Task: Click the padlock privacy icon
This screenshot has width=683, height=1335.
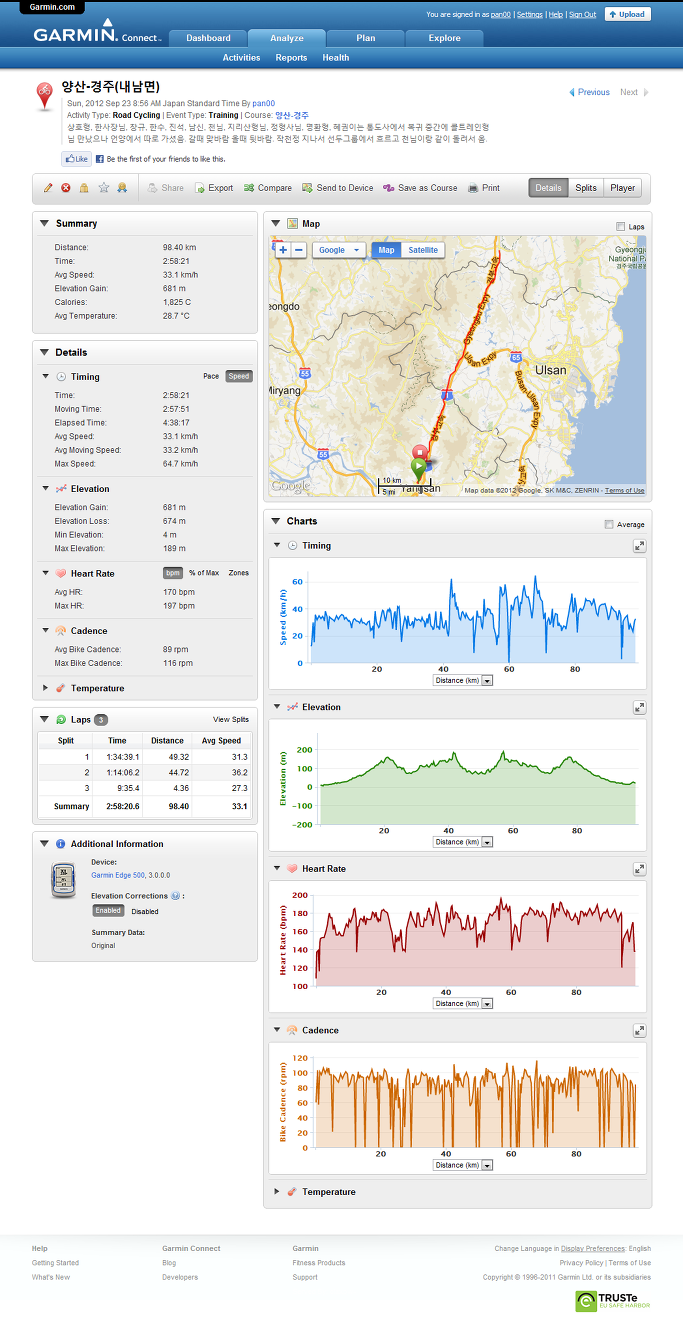Action: pyautogui.click(x=84, y=188)
